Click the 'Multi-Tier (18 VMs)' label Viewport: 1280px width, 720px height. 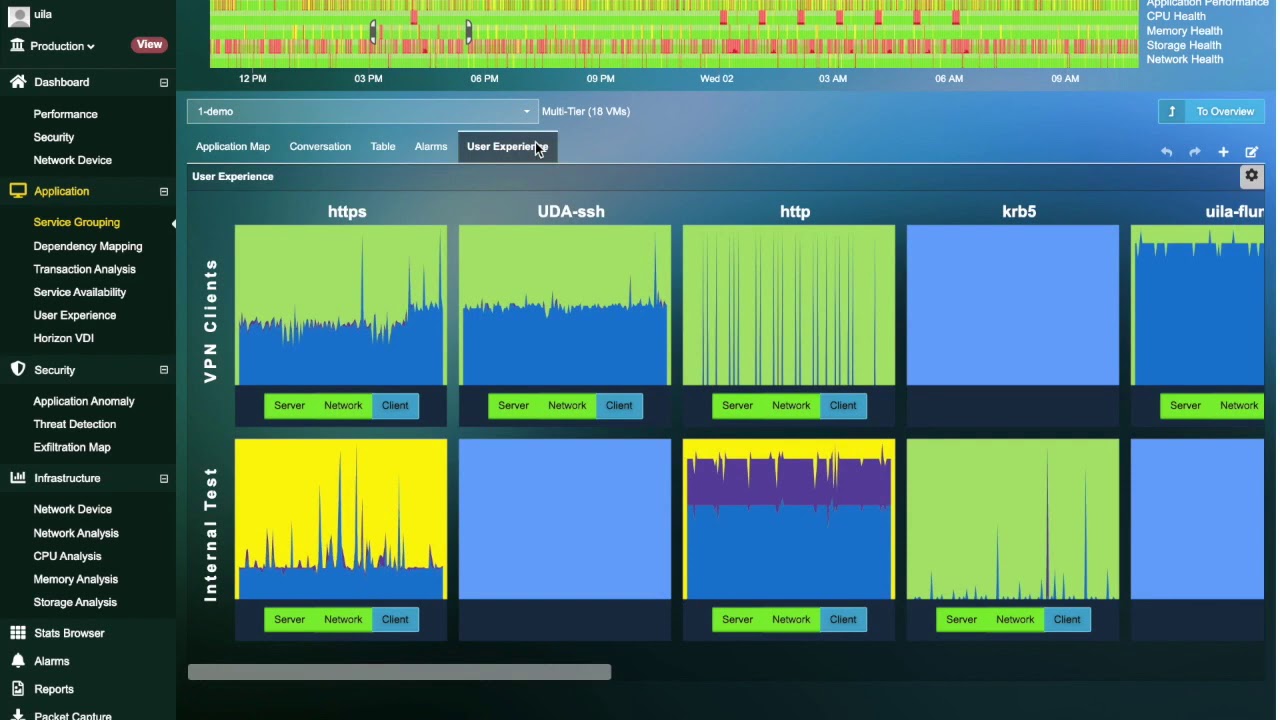tap(586, 111)
